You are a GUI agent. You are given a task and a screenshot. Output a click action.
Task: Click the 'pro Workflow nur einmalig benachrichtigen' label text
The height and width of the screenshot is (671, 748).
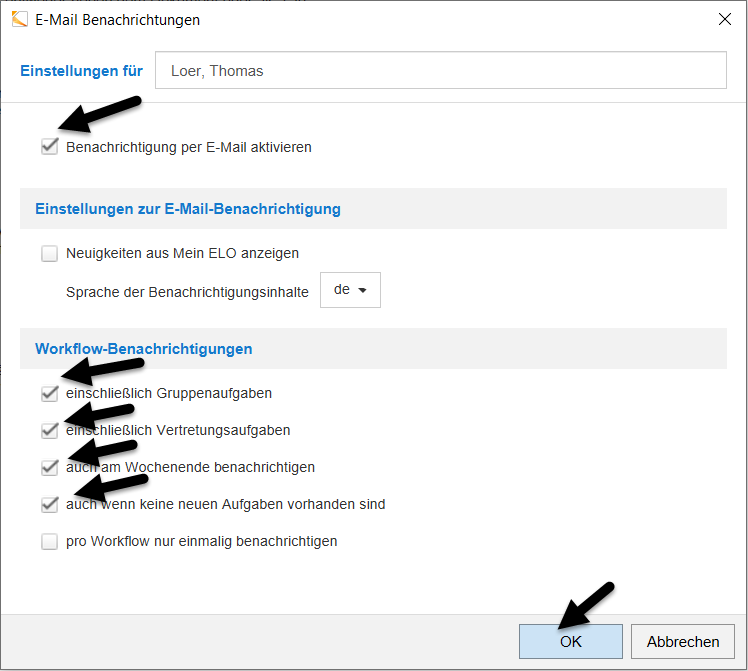tap(201, 541)
